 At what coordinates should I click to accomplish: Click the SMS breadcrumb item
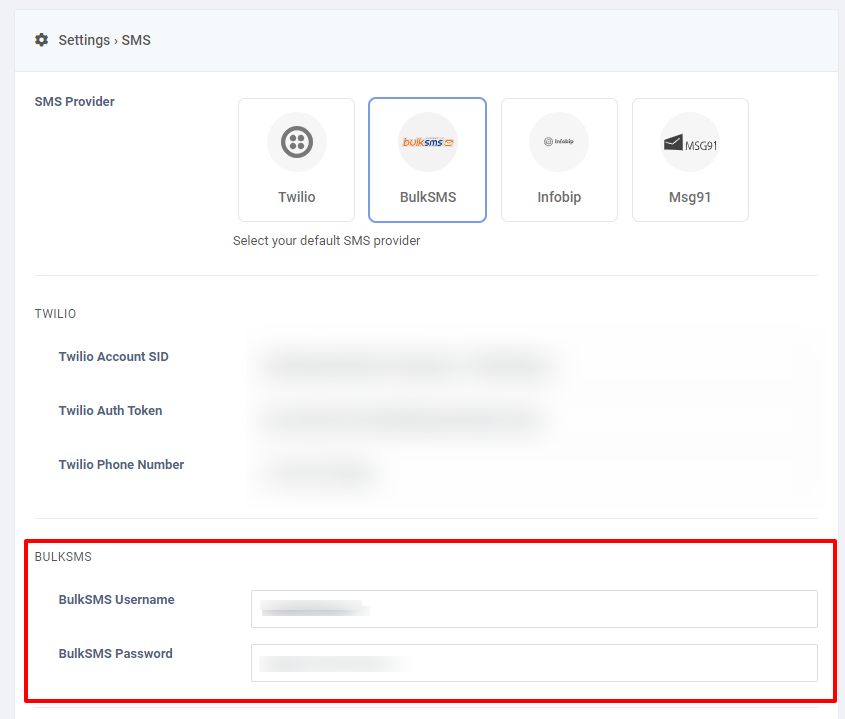coord(136,40)
